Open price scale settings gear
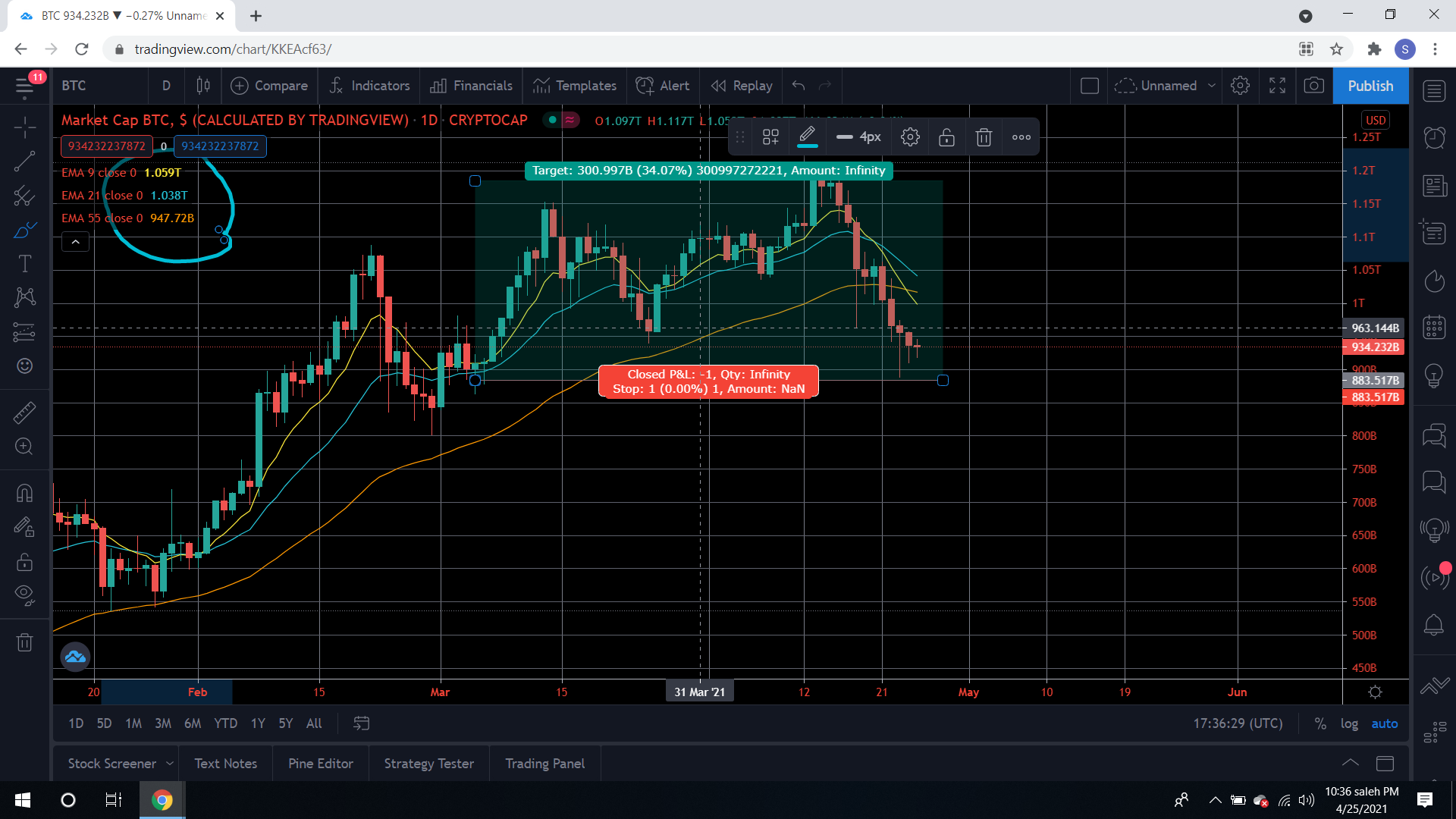Screen dimensions: 1456x819 (x=1375, y=692)
